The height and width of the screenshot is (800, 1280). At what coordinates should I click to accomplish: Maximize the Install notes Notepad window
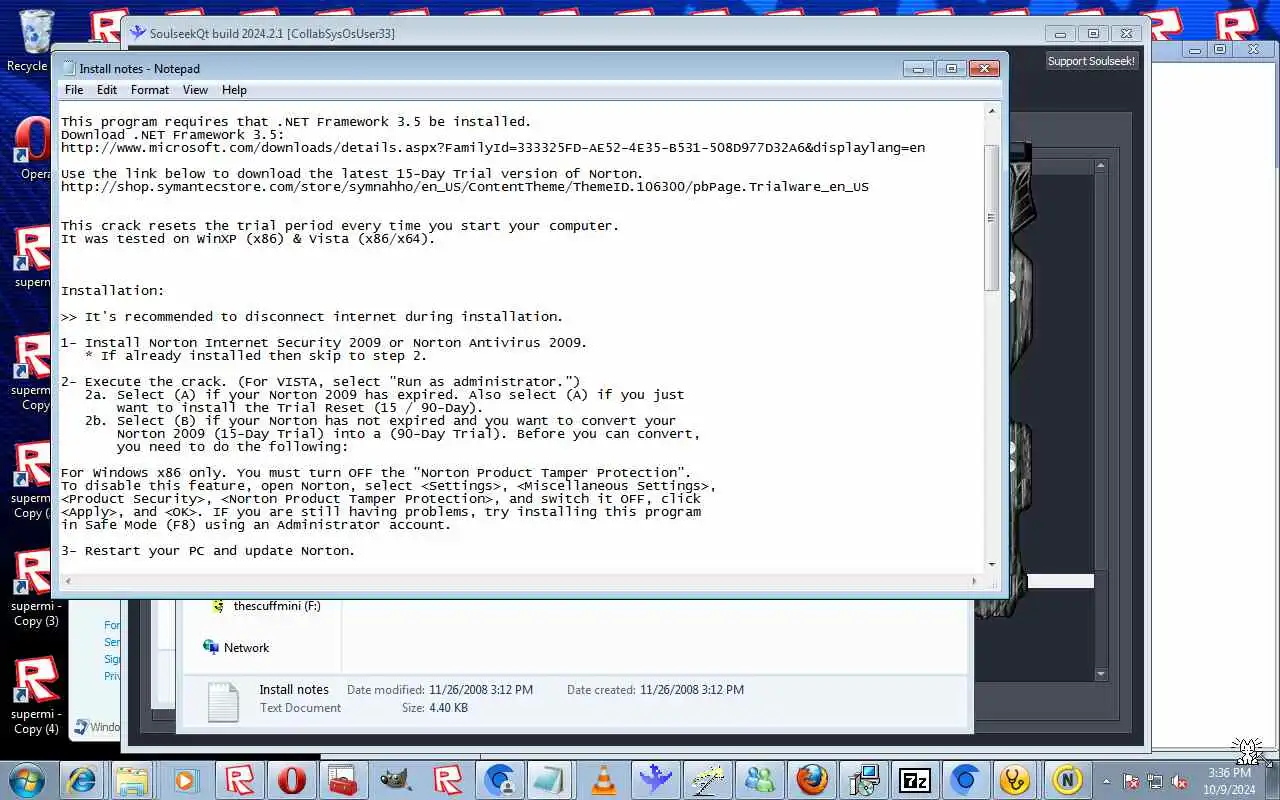(x=950, y=68)
